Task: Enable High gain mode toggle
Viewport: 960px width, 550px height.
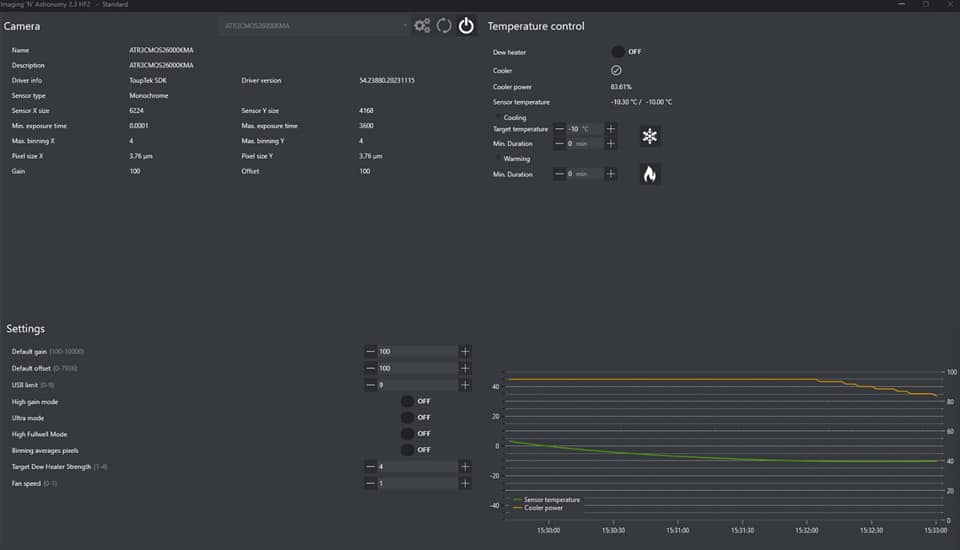Action: tap(407, 401)
